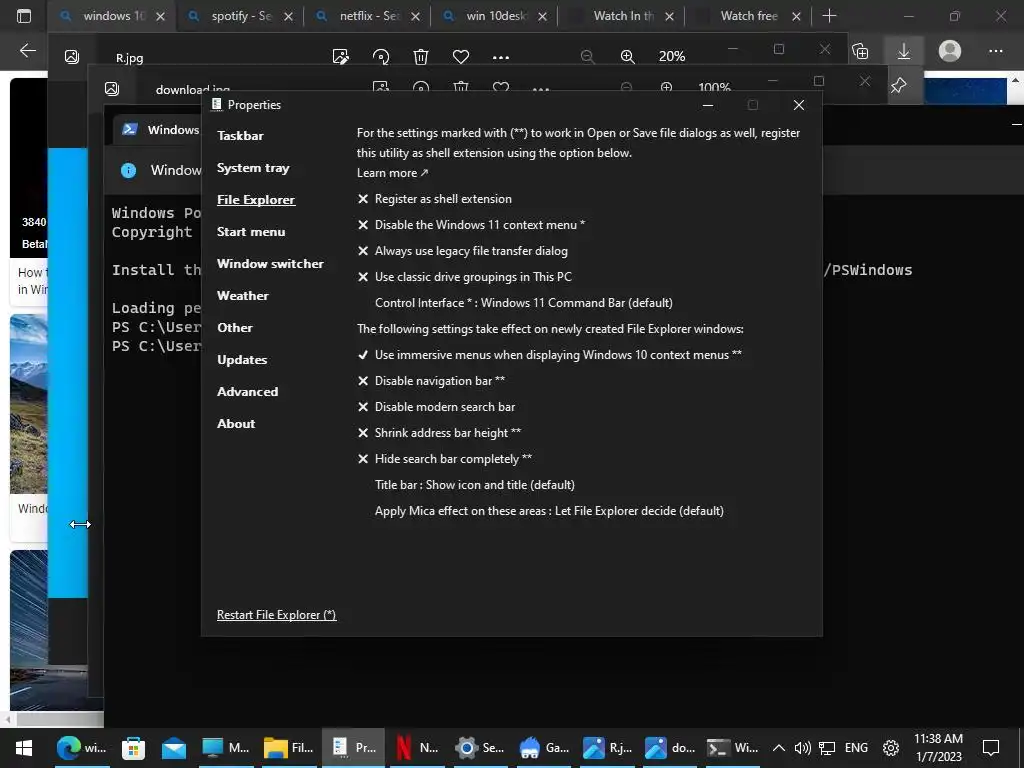Open Apply Mica effect option dropdown
This screenshot has width=1024, height=768.
[549, 511]
